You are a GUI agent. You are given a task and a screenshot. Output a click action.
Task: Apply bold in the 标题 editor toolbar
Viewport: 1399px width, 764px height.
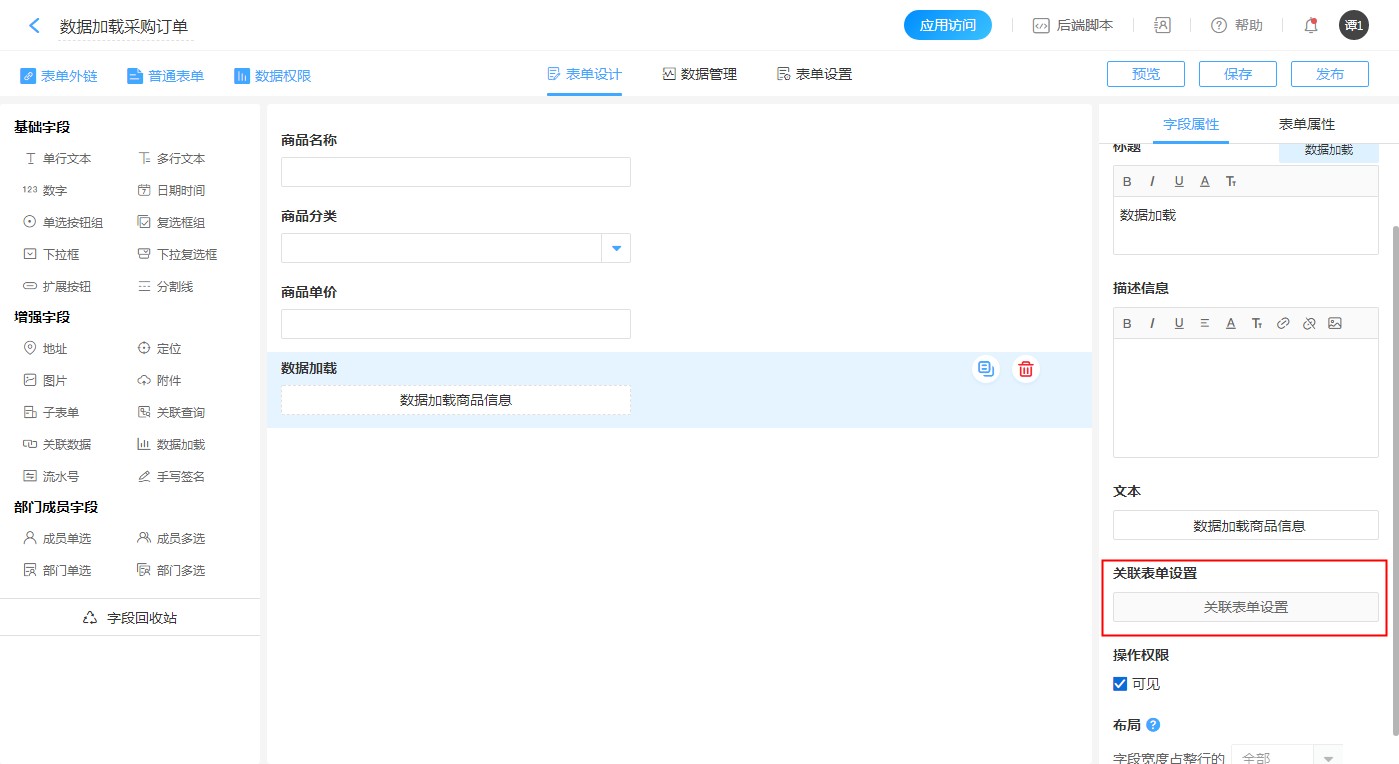click(1127, 182)
